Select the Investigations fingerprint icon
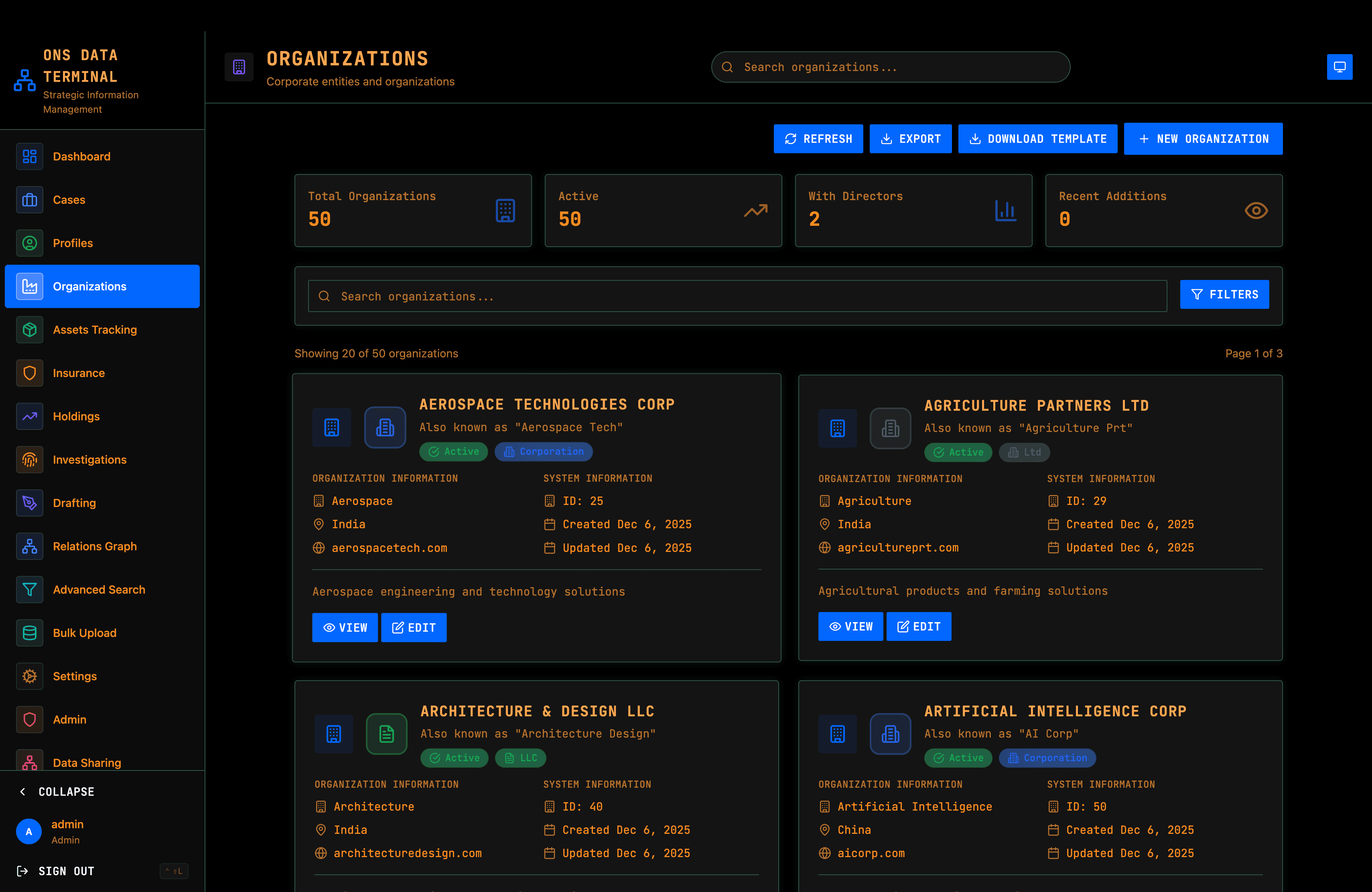 point(29,459)
